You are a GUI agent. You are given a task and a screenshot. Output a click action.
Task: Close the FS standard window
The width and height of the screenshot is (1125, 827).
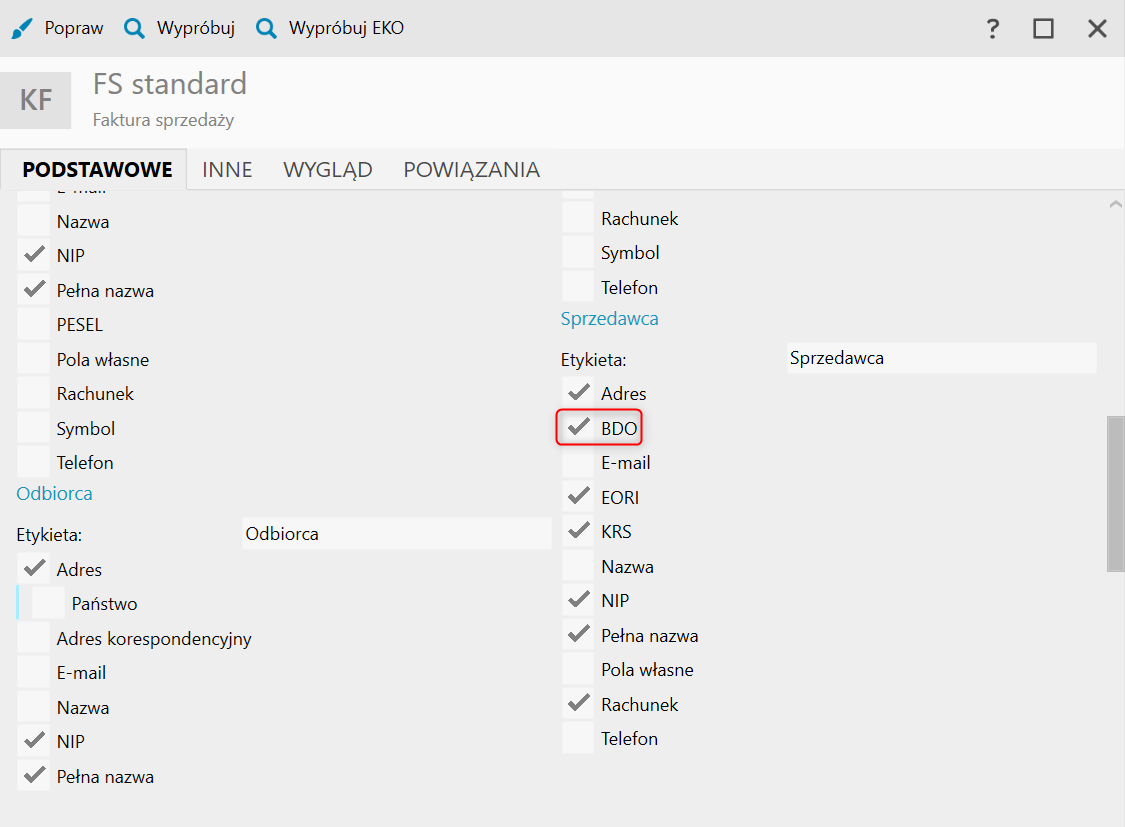[x=1097, y=28]
